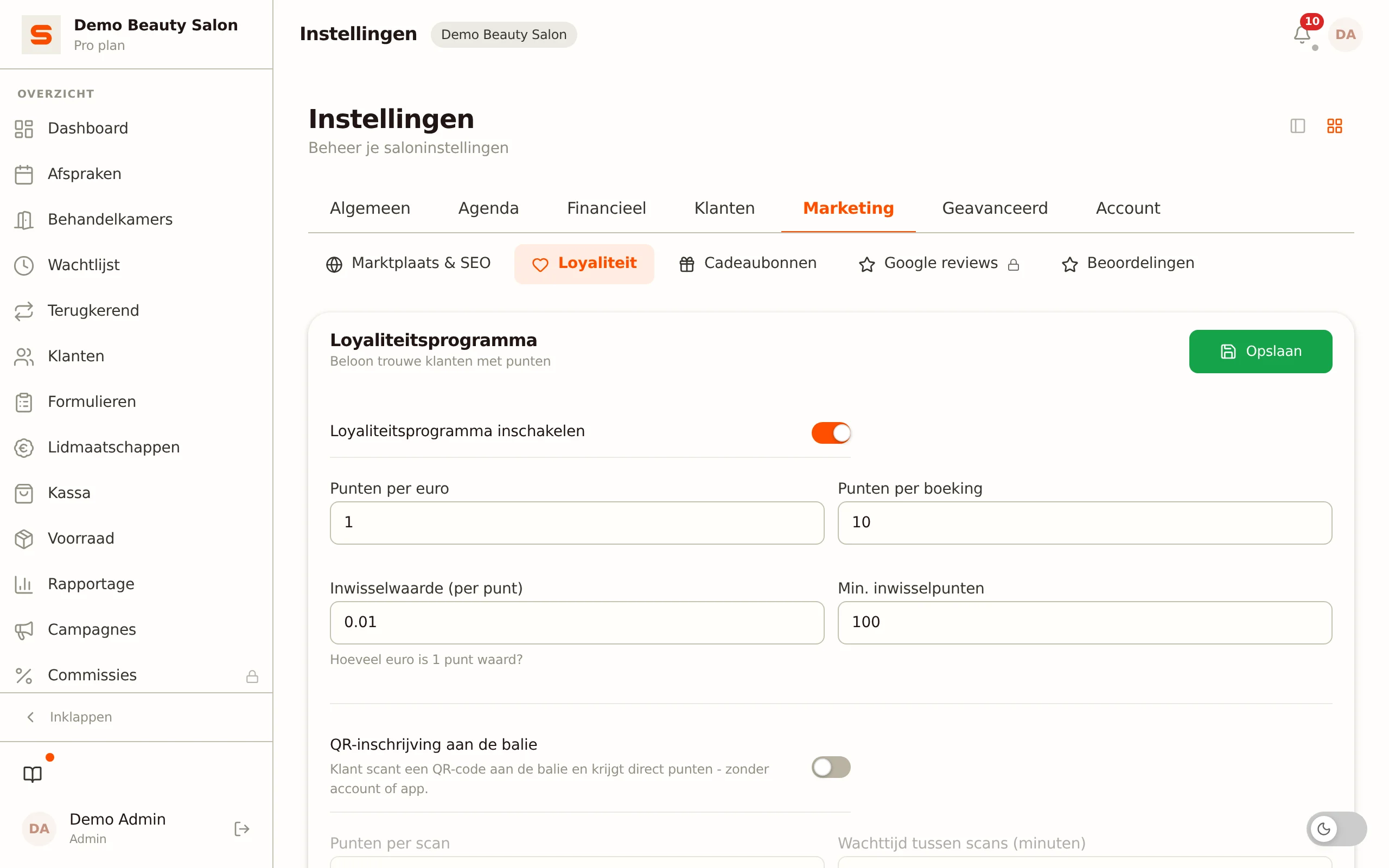
Task: Focus the Min. inwisselpunten field
Action: coord(1085,623)
